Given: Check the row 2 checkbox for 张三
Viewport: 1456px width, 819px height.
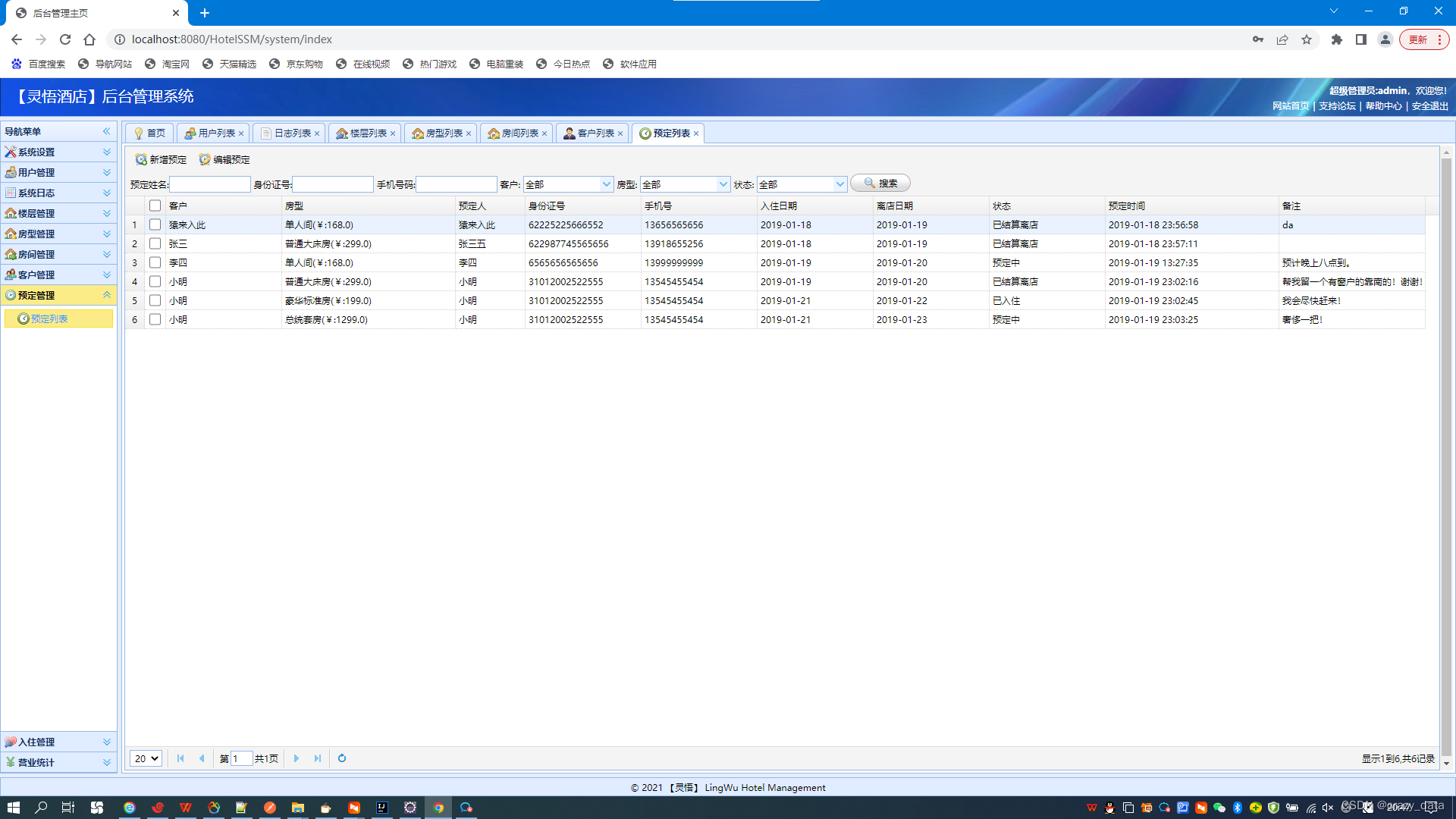Looking at the screenshot, I should click(155, 243).
